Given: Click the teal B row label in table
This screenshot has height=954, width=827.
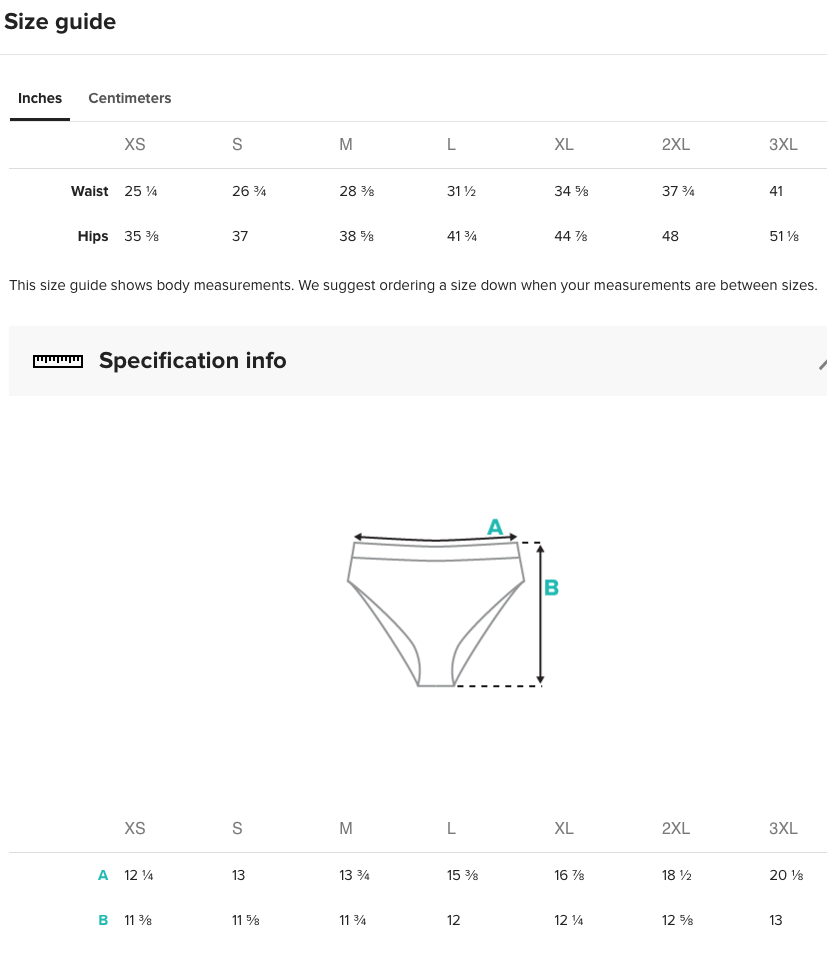Looking at the screenshot, I should pos(103,921).
